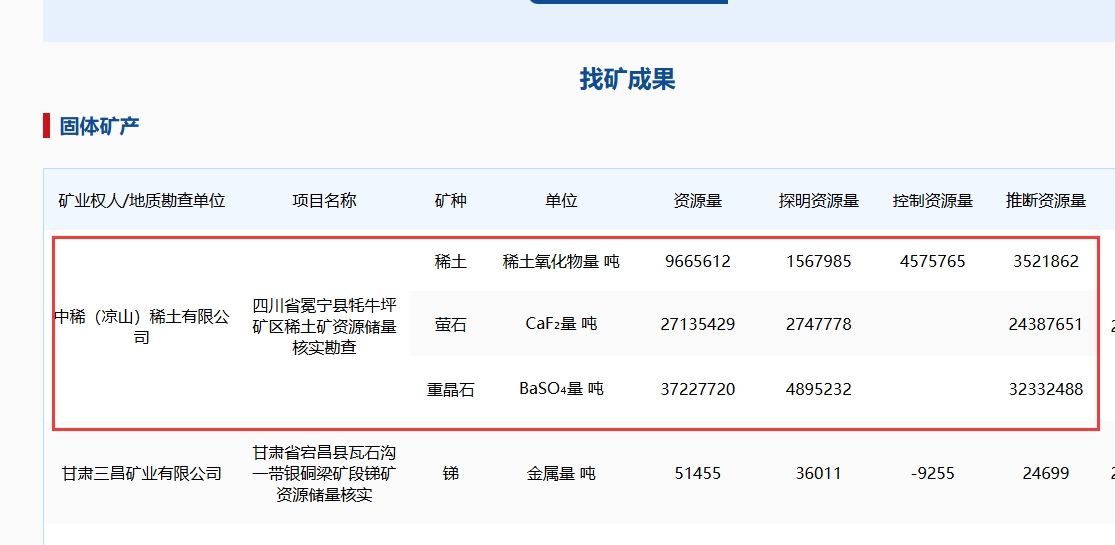This screenshot has height=545, width=1115.
Task: Click the 资源量 column header
Action: 697,201
